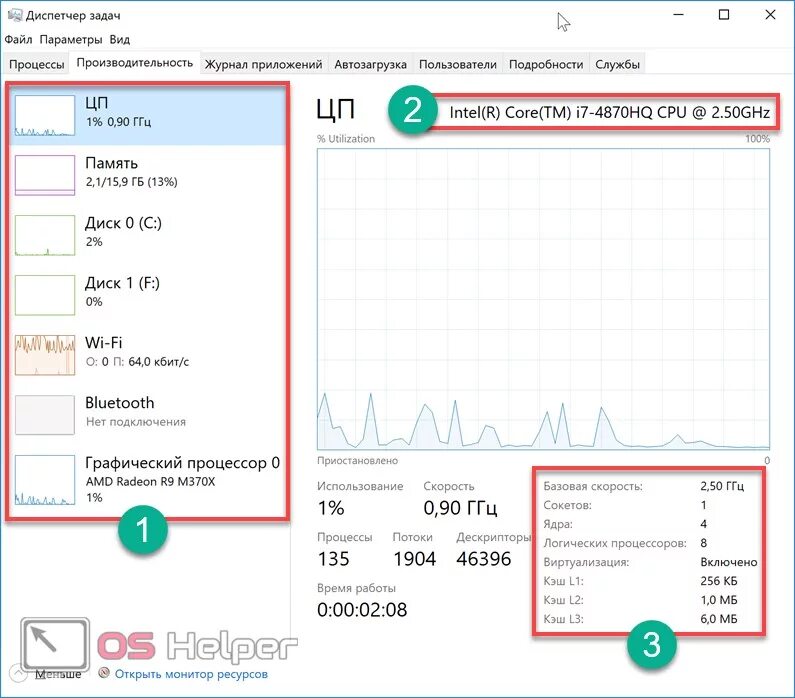This screenshot has width=795, height=698.
Task: Click the Wi-Fi 64,0 кбит/с rate text
Action: tap(158, 362)
